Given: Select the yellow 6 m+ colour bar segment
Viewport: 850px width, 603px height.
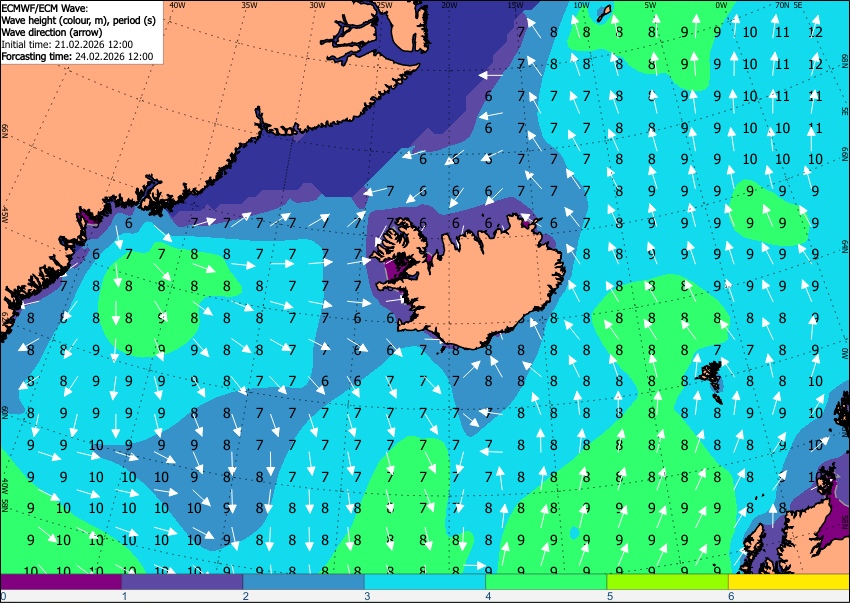Looking at the screenshot, I should (789, 582).
